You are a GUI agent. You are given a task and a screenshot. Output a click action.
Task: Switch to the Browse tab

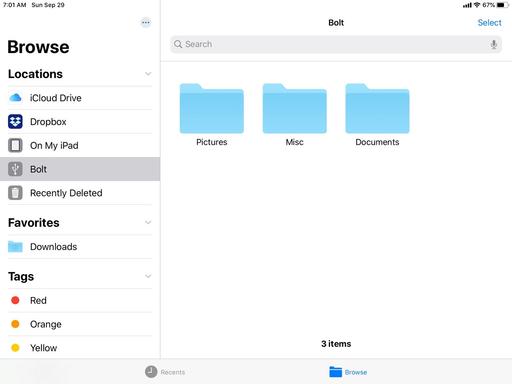click(348, 372)
